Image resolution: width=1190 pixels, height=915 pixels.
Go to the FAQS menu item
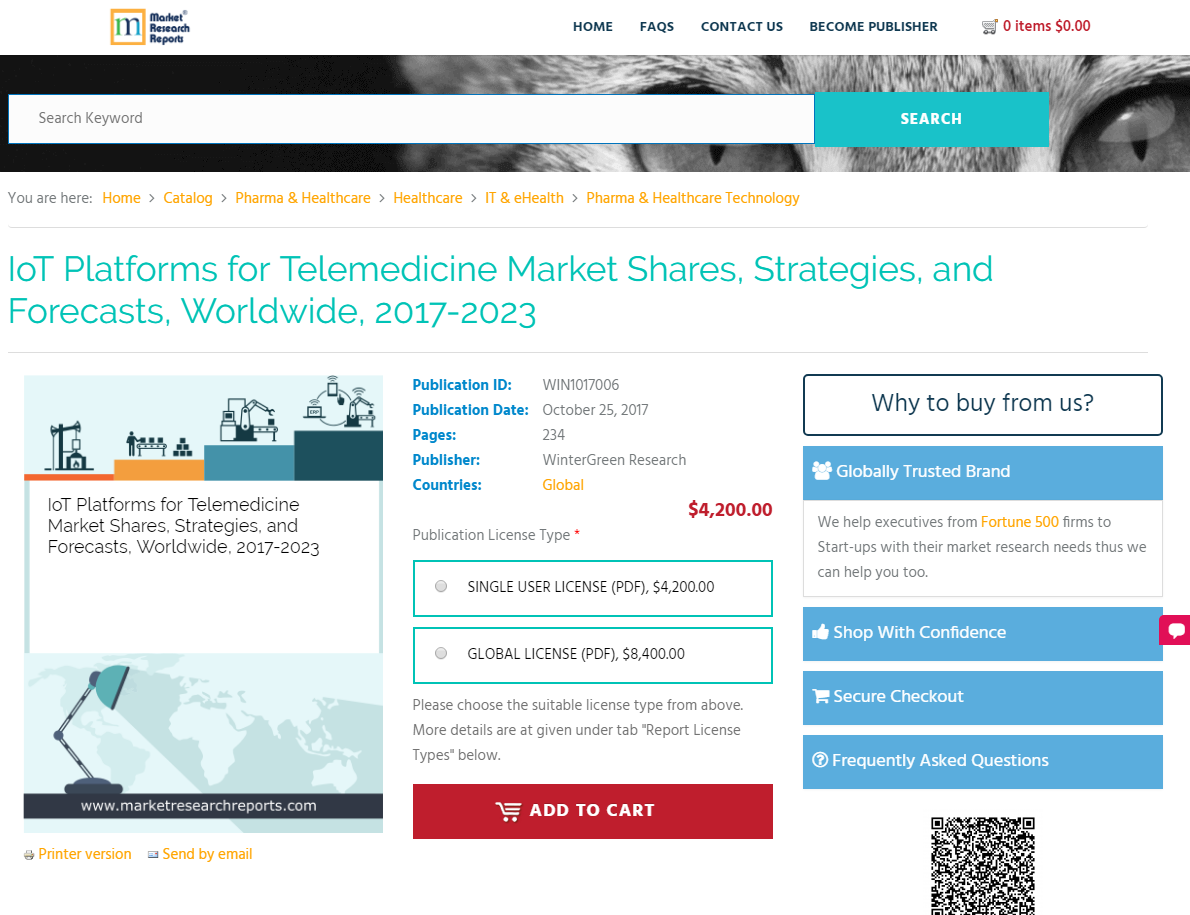[657, 26]
